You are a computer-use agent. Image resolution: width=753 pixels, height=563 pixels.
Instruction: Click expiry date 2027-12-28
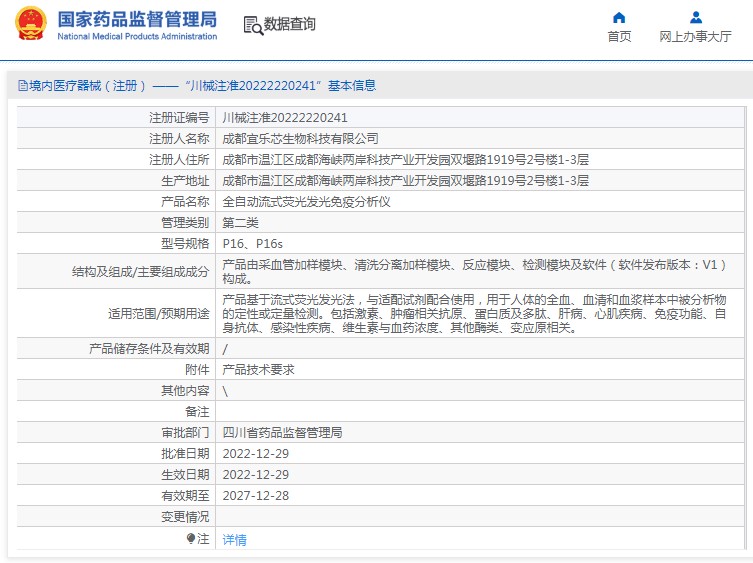pos(255,496)
